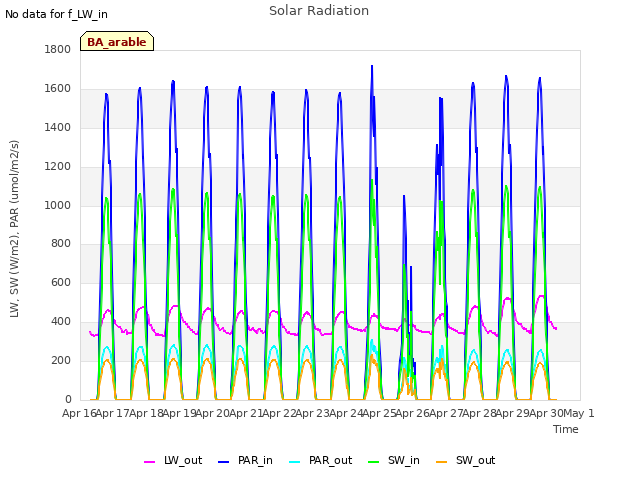
Task: Click the 600 y-axis tick label
Action: pos(61,282)
